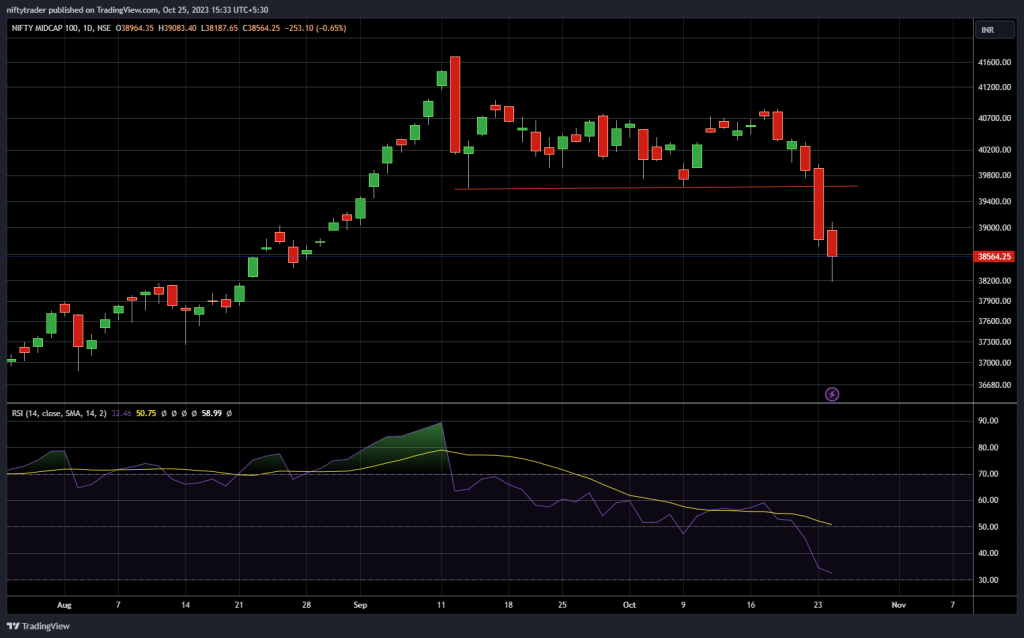The width and height of the screenshot is (1024, 638).
Task: Click the 40.00 RSI axis label
Action: tap(988, 553)
